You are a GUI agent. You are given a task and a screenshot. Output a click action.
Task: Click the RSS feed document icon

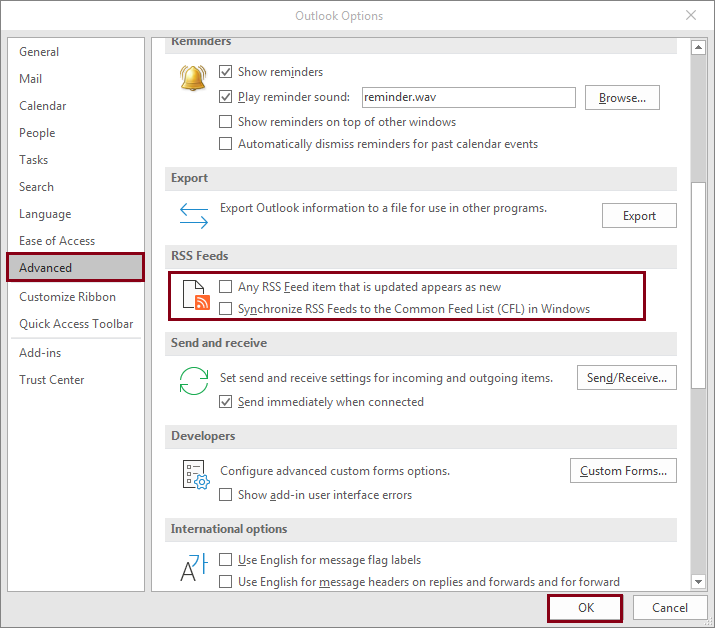[196, 295]
